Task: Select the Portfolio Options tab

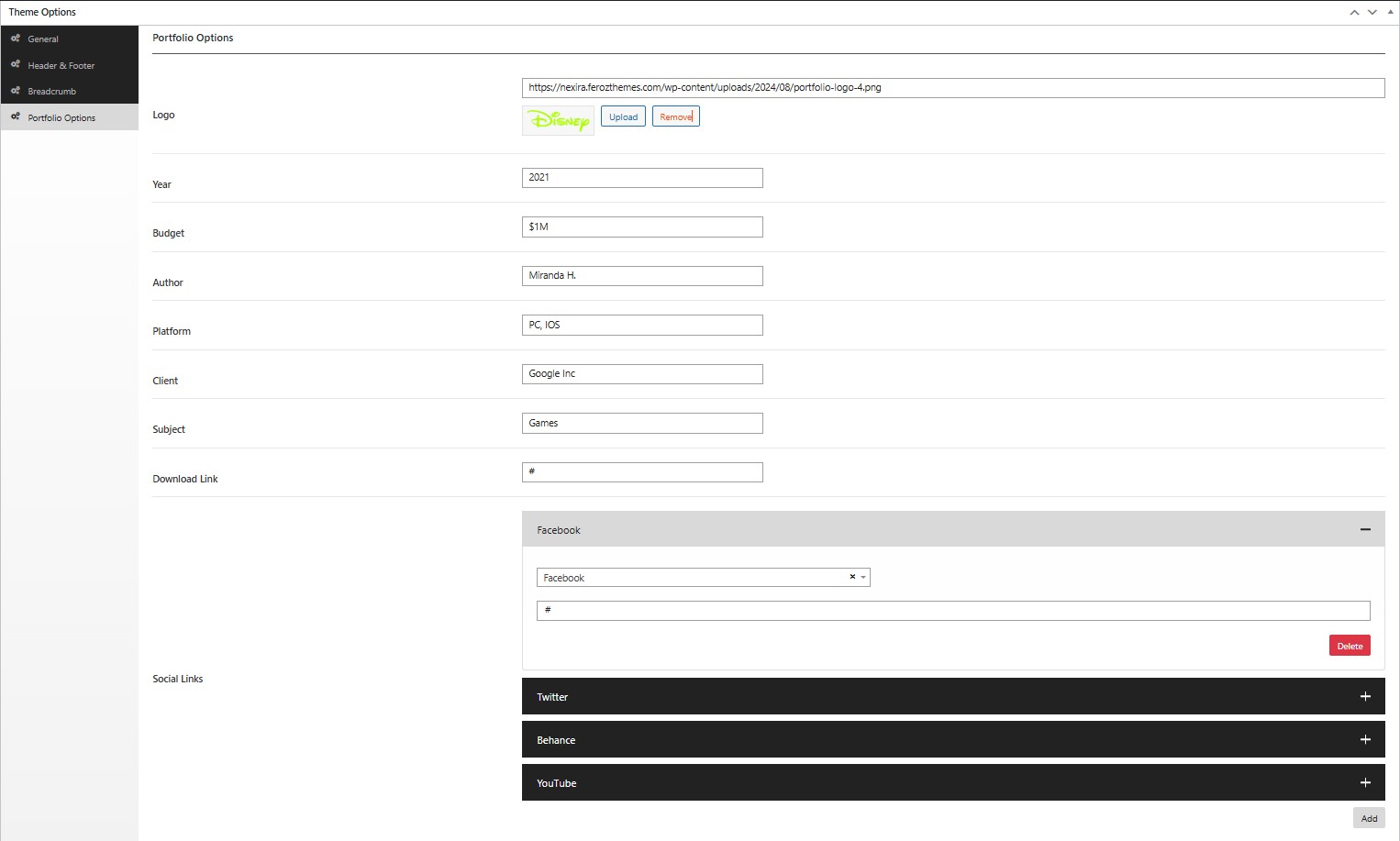Action: pyautogui.click(x=61, y=118)
